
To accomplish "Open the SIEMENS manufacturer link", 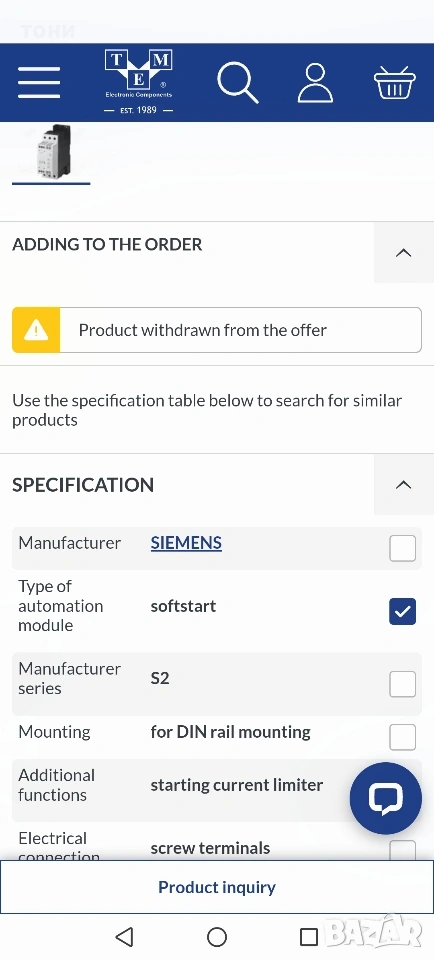I will (x=186, y=543).
